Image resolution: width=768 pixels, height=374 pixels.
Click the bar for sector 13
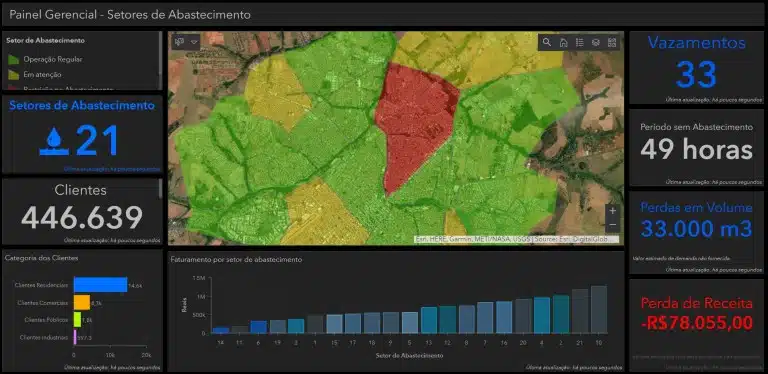429,320
